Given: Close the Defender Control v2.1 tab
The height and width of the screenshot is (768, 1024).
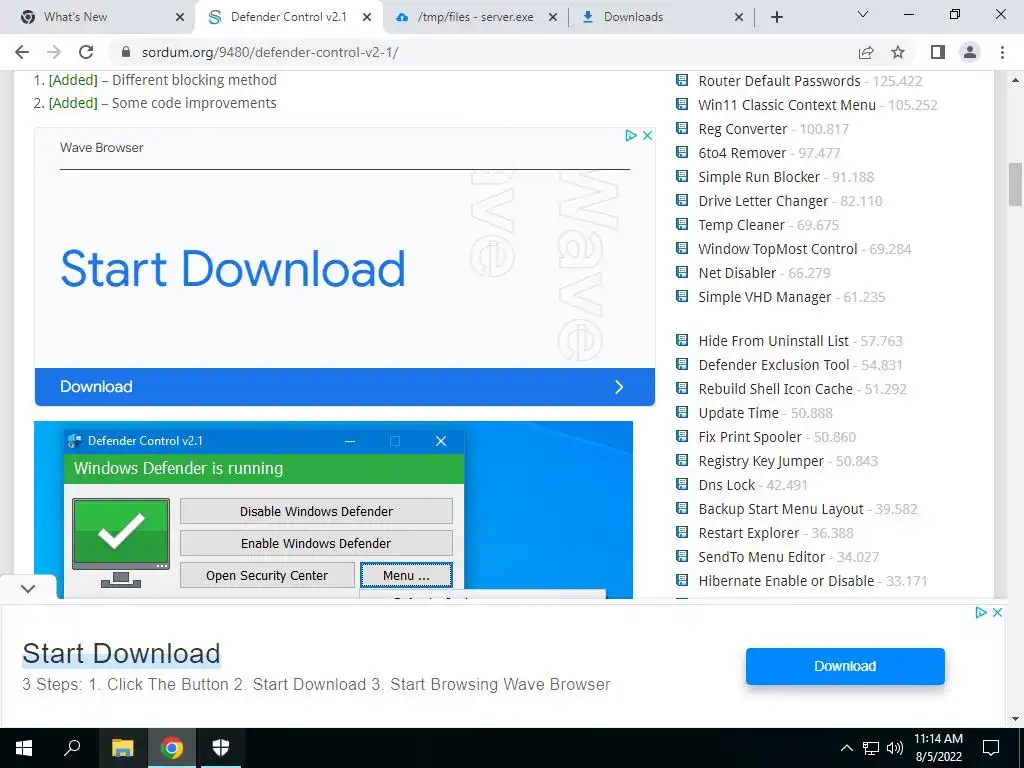Looking at the screenshot, I should click(367, 17).
